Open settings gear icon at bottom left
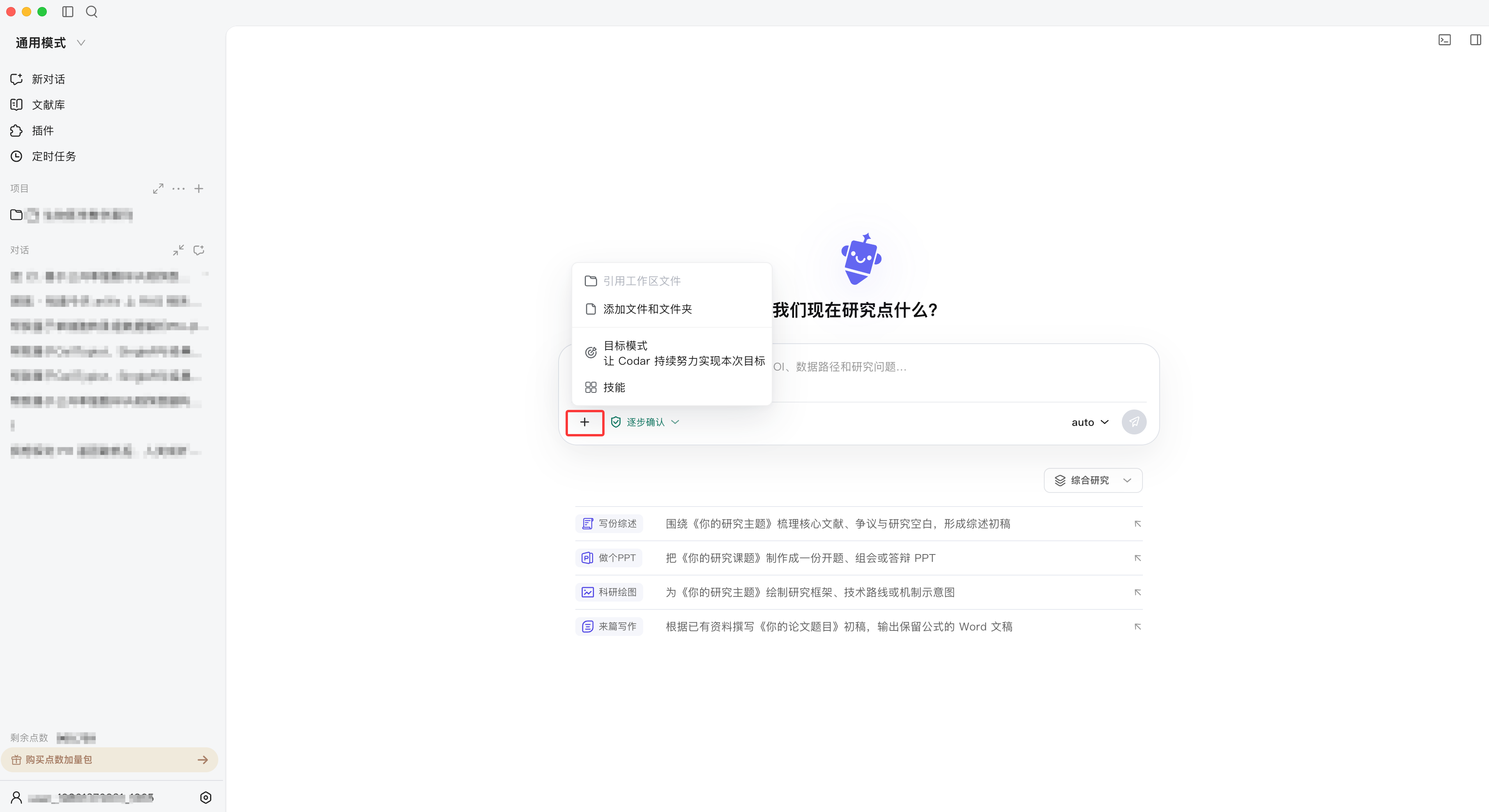 click(206, 798)
